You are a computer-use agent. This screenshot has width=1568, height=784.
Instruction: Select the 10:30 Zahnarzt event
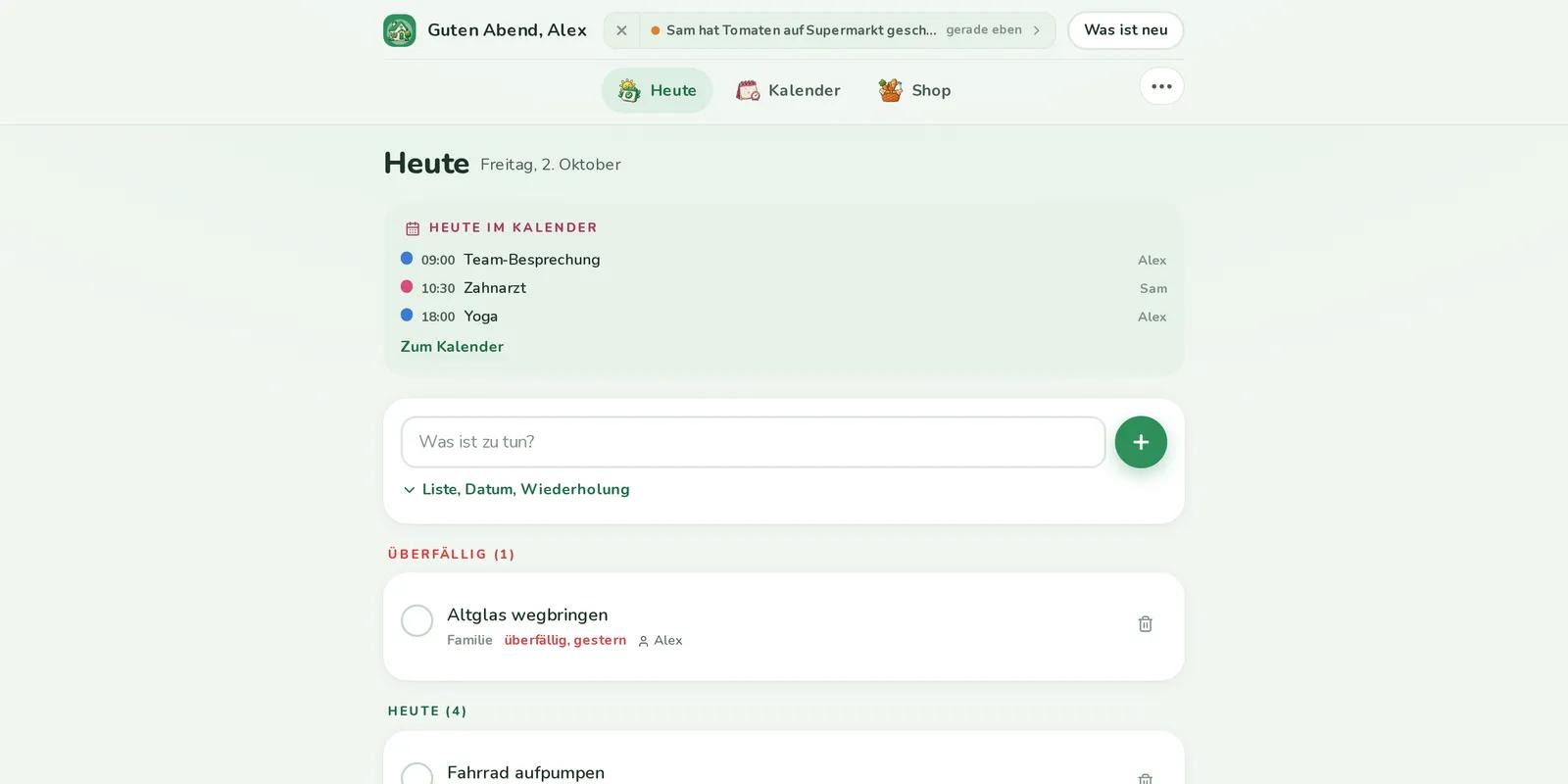[x=784, y=288]
